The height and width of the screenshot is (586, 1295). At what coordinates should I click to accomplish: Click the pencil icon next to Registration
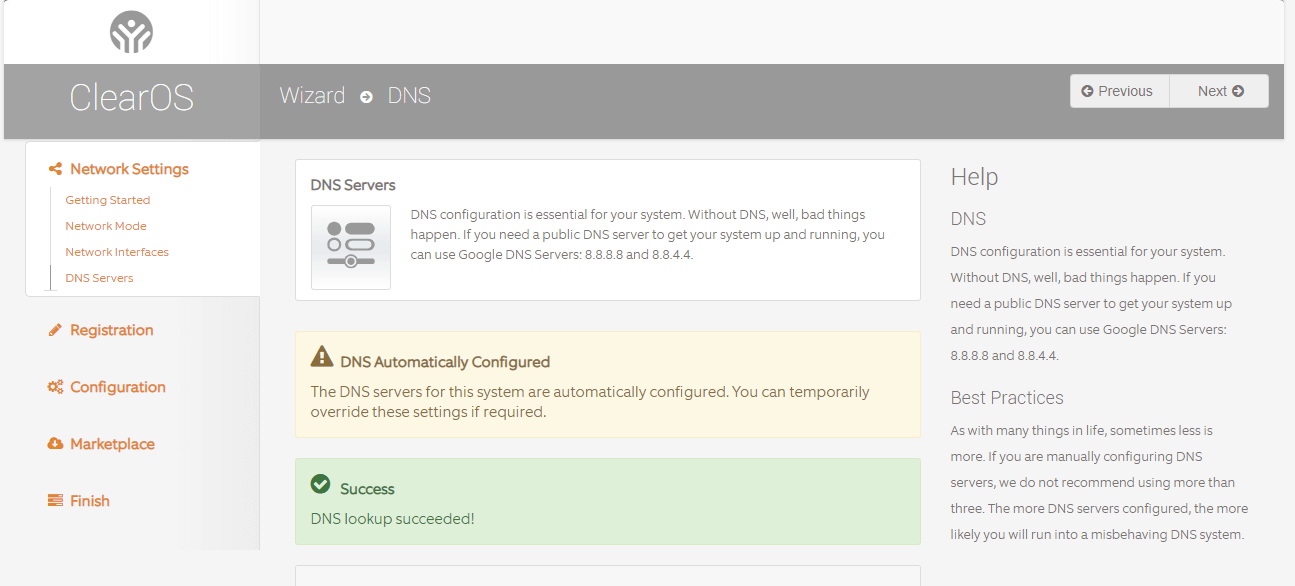click(x=55, y=330)
